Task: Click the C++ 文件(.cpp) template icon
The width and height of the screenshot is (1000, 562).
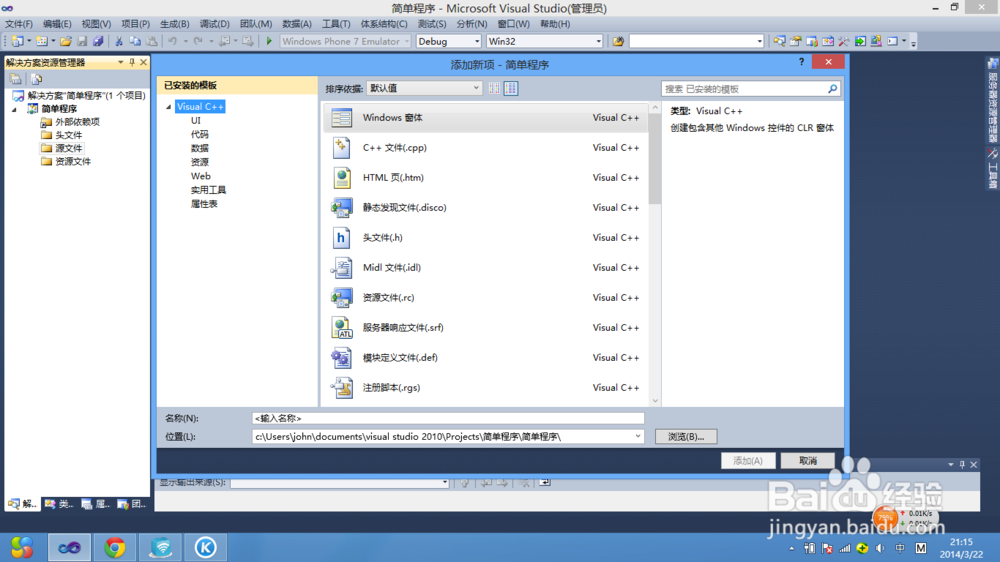Action: [x=341, y=147]
